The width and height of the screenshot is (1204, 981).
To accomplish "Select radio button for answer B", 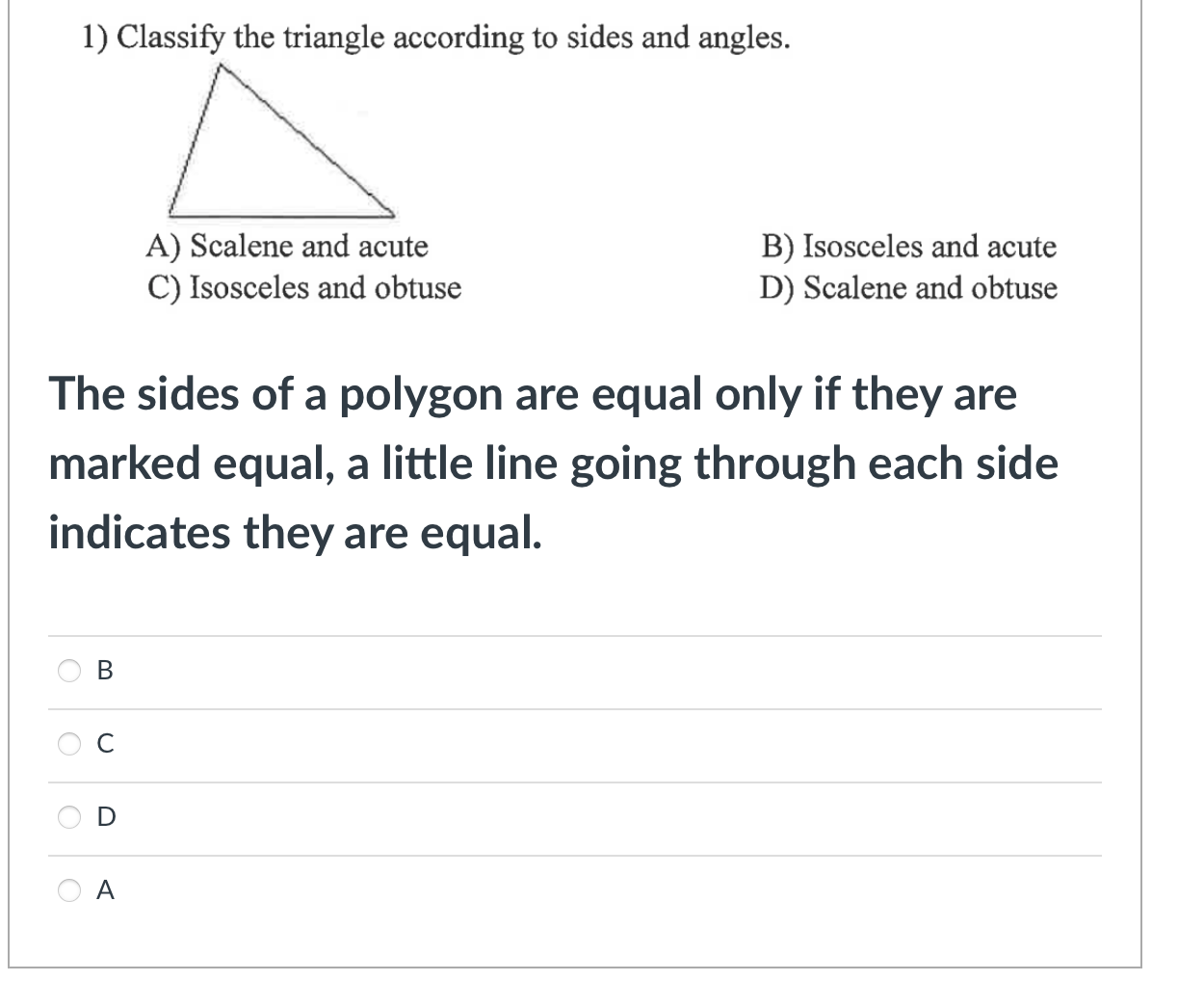I will pyautogui.click(x=67, y=672).
